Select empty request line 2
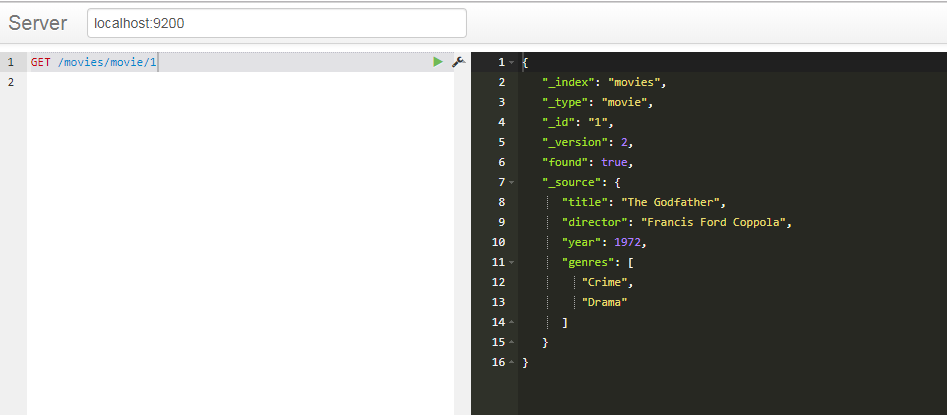947x415 pixels. 240,82
